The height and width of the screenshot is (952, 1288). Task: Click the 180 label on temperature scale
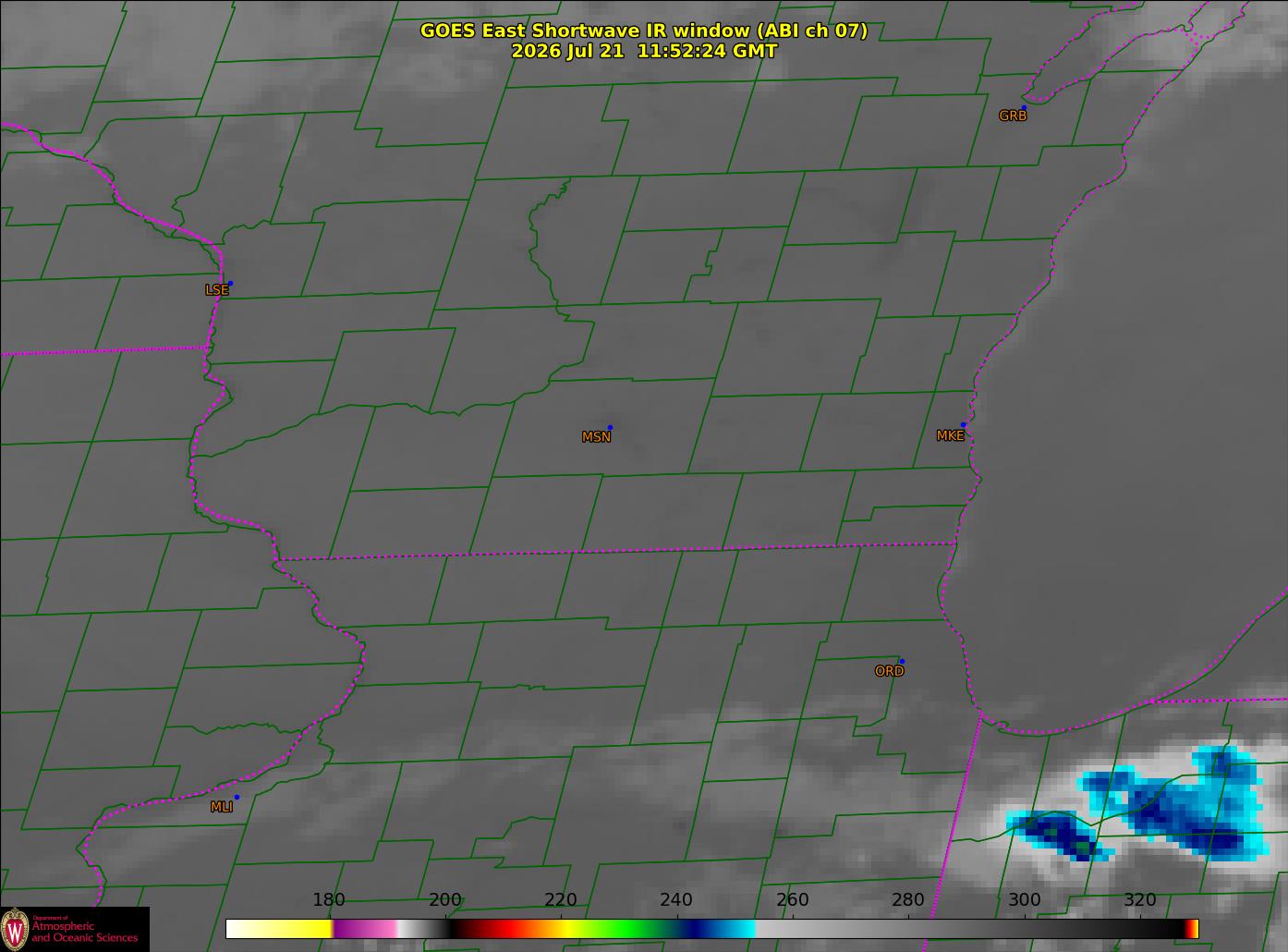coord(328,900)
